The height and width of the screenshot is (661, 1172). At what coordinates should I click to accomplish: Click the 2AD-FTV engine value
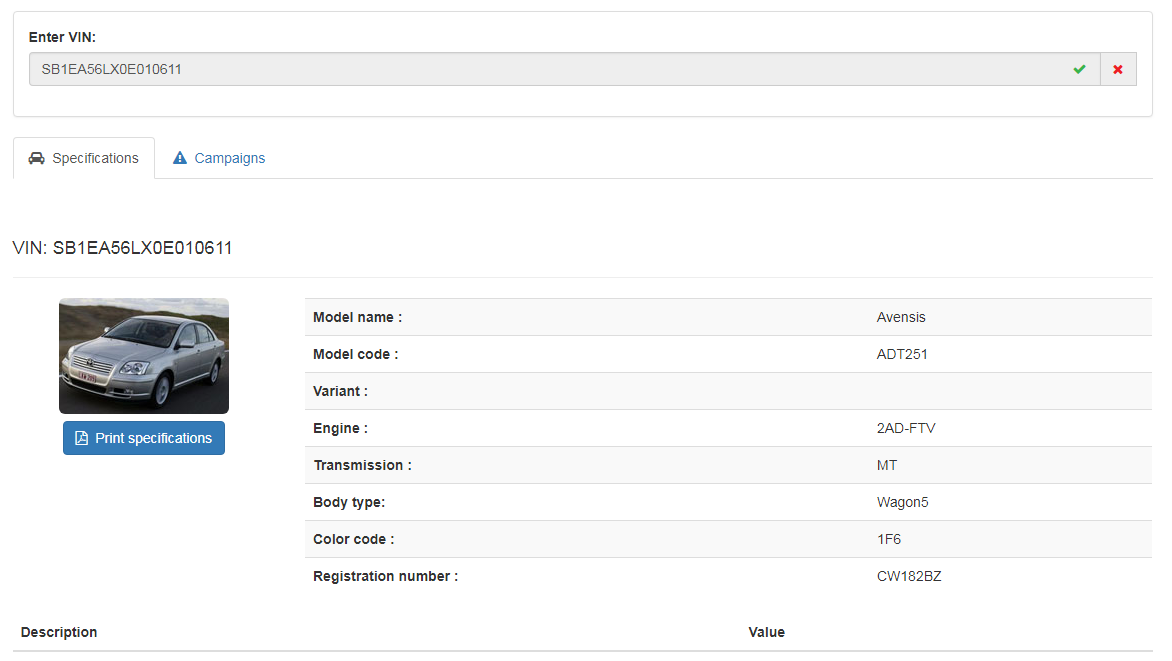coord(906,428)
